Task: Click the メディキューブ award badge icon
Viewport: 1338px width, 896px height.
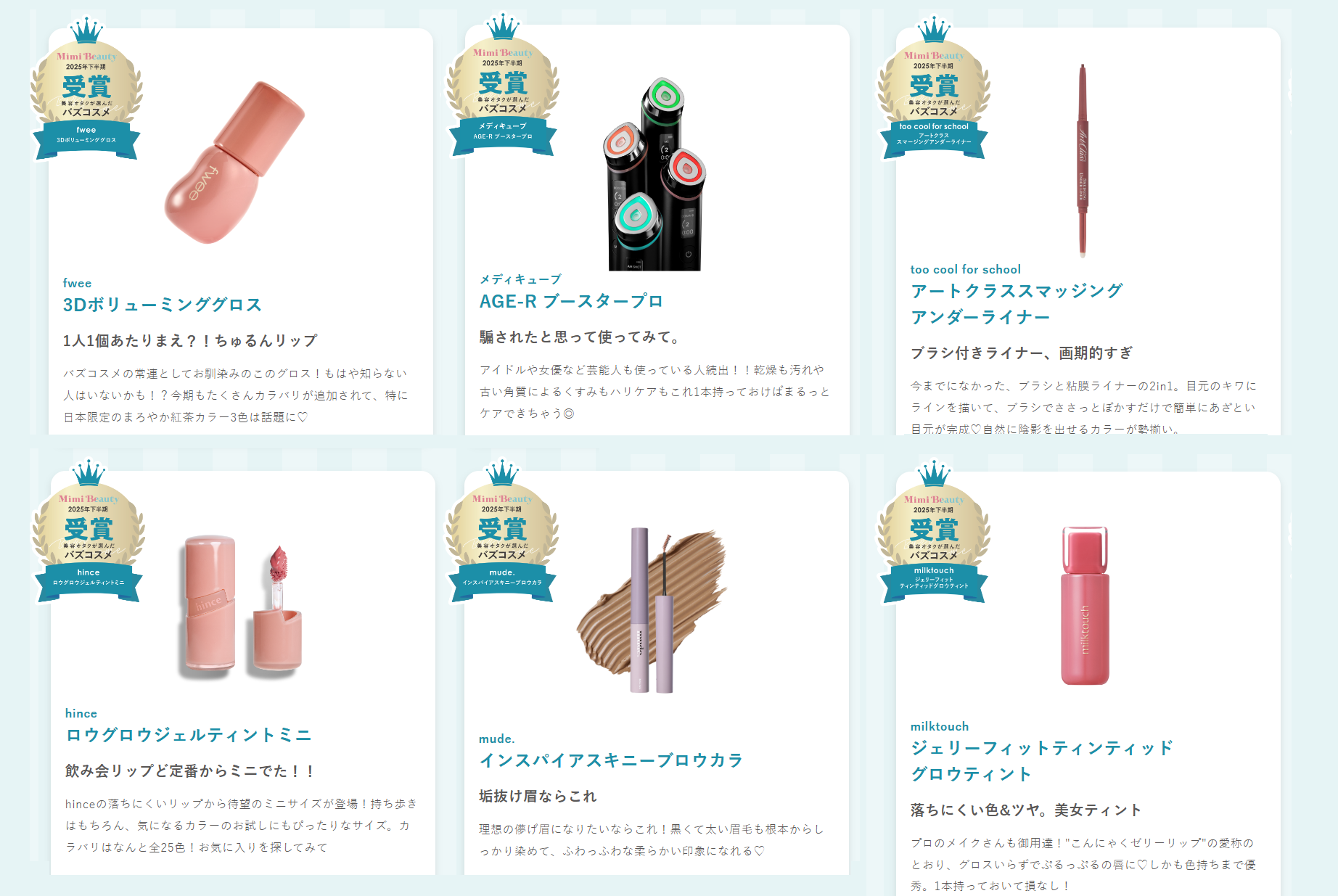Action: (503, 86)
